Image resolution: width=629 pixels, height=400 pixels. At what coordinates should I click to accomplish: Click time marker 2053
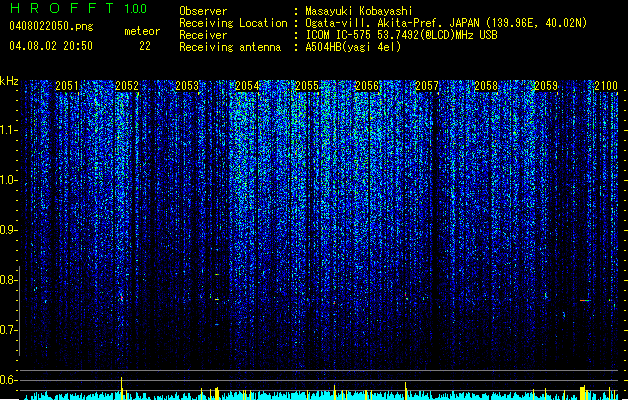(187, 85)
